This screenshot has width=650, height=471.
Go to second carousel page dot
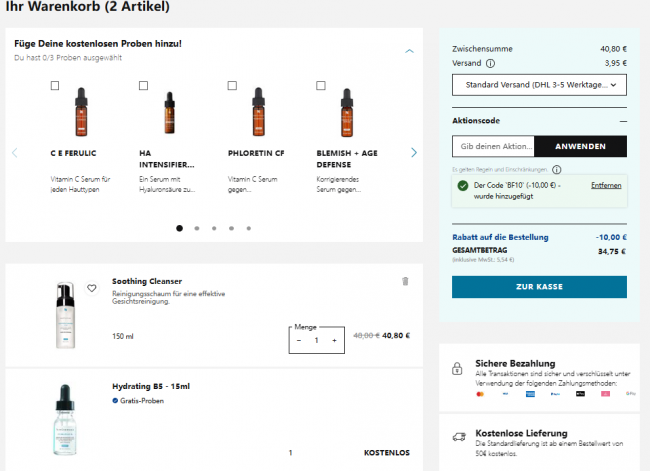[x=197, y=228]
